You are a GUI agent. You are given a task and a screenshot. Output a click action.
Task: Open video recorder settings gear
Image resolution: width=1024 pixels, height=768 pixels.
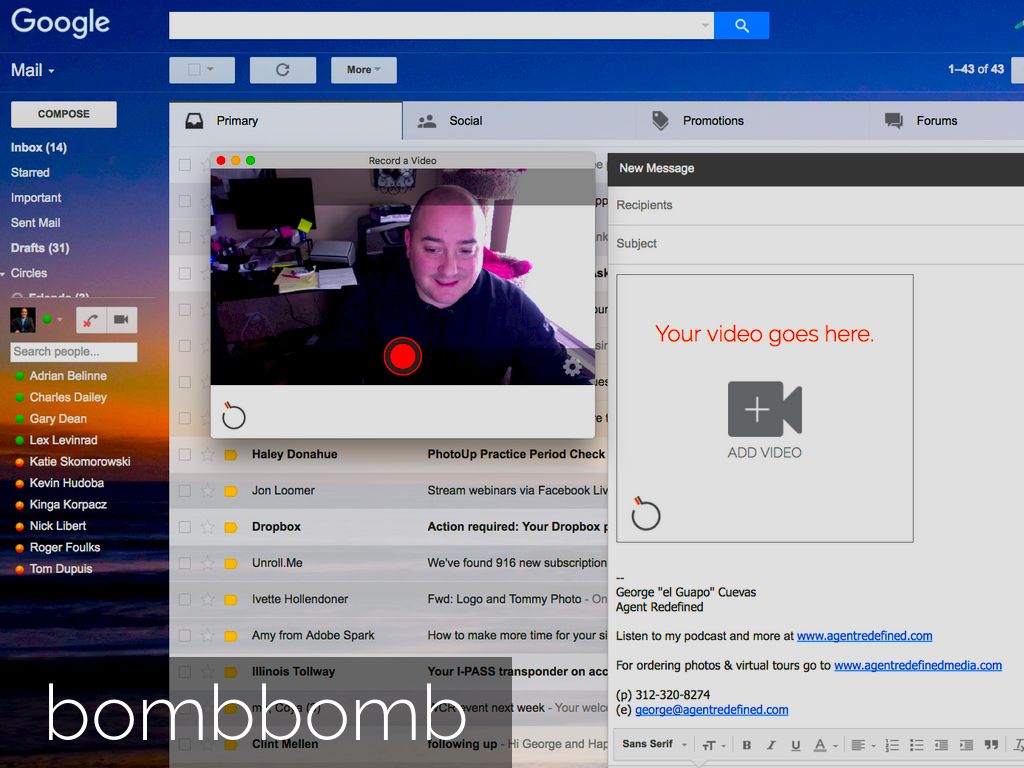572,367
